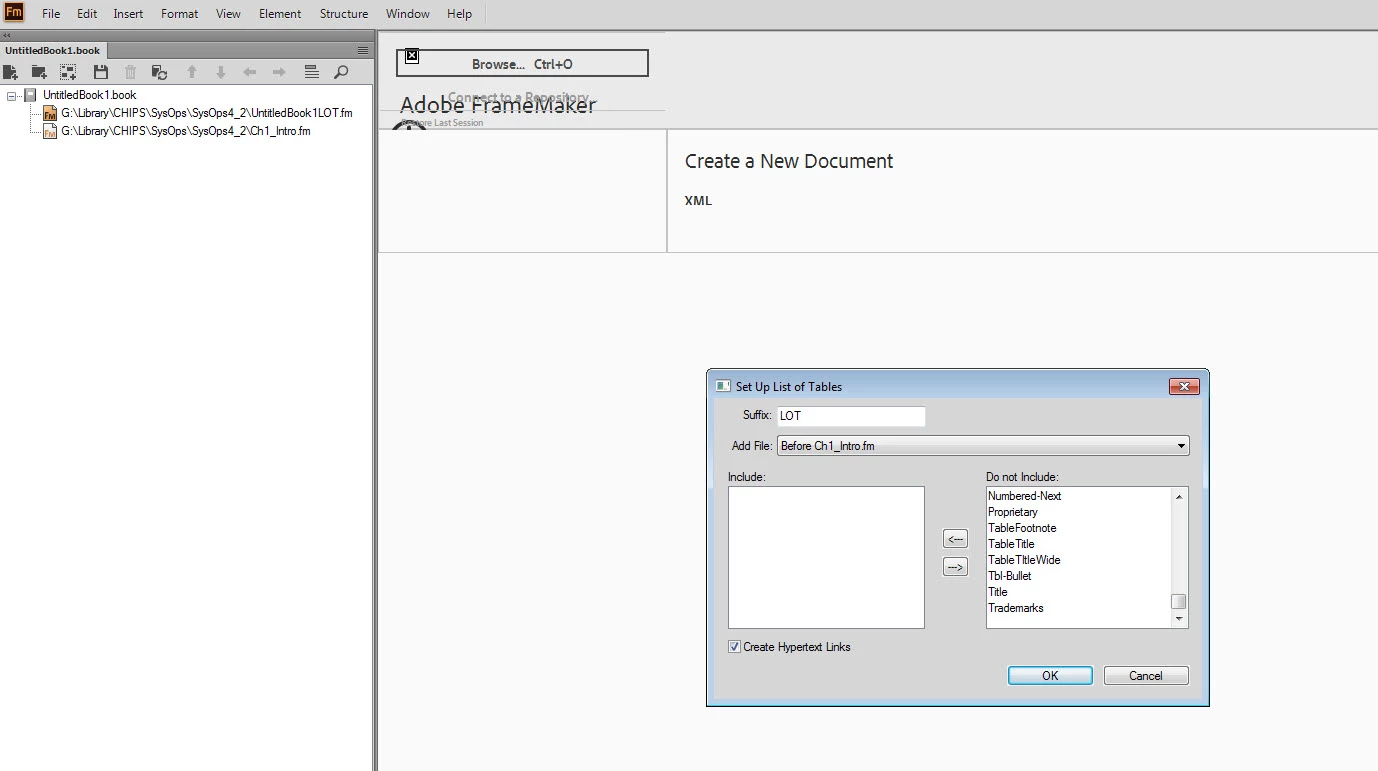Open the Format menu

pyautogui.click(x=180, y=14)
